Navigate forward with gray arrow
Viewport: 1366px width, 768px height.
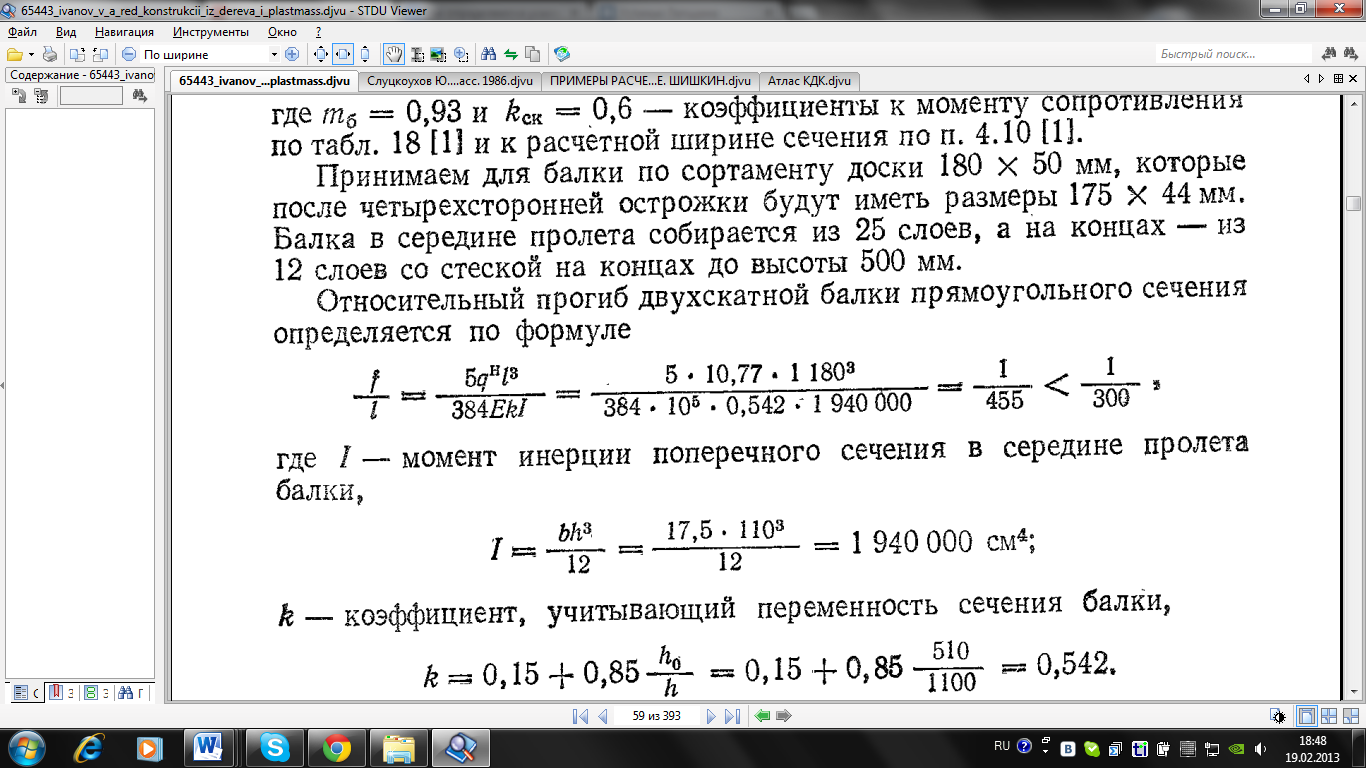(784, 716)
